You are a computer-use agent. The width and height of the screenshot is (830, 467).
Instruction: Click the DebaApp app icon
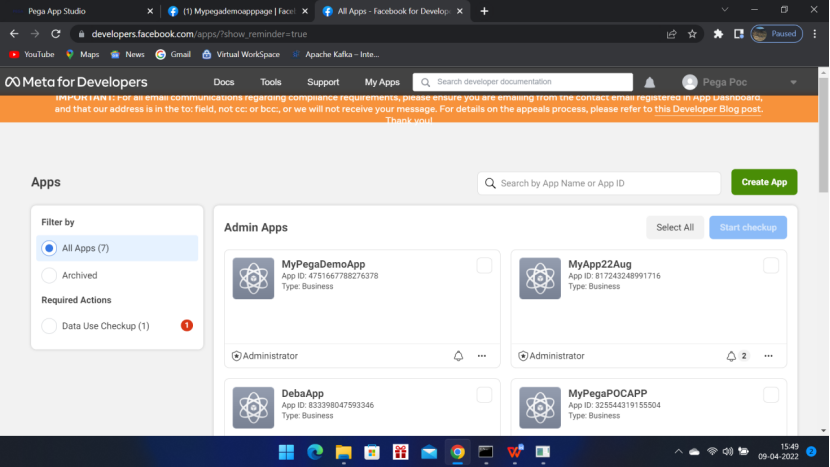pyautogui.click(x=253, y=408)
